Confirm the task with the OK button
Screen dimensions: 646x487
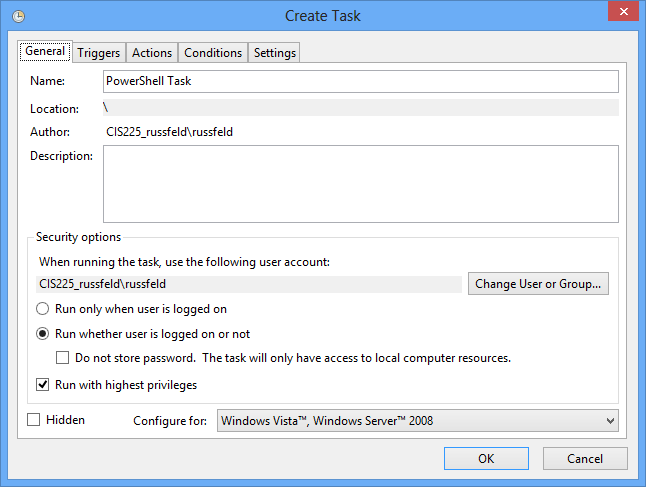486,459
